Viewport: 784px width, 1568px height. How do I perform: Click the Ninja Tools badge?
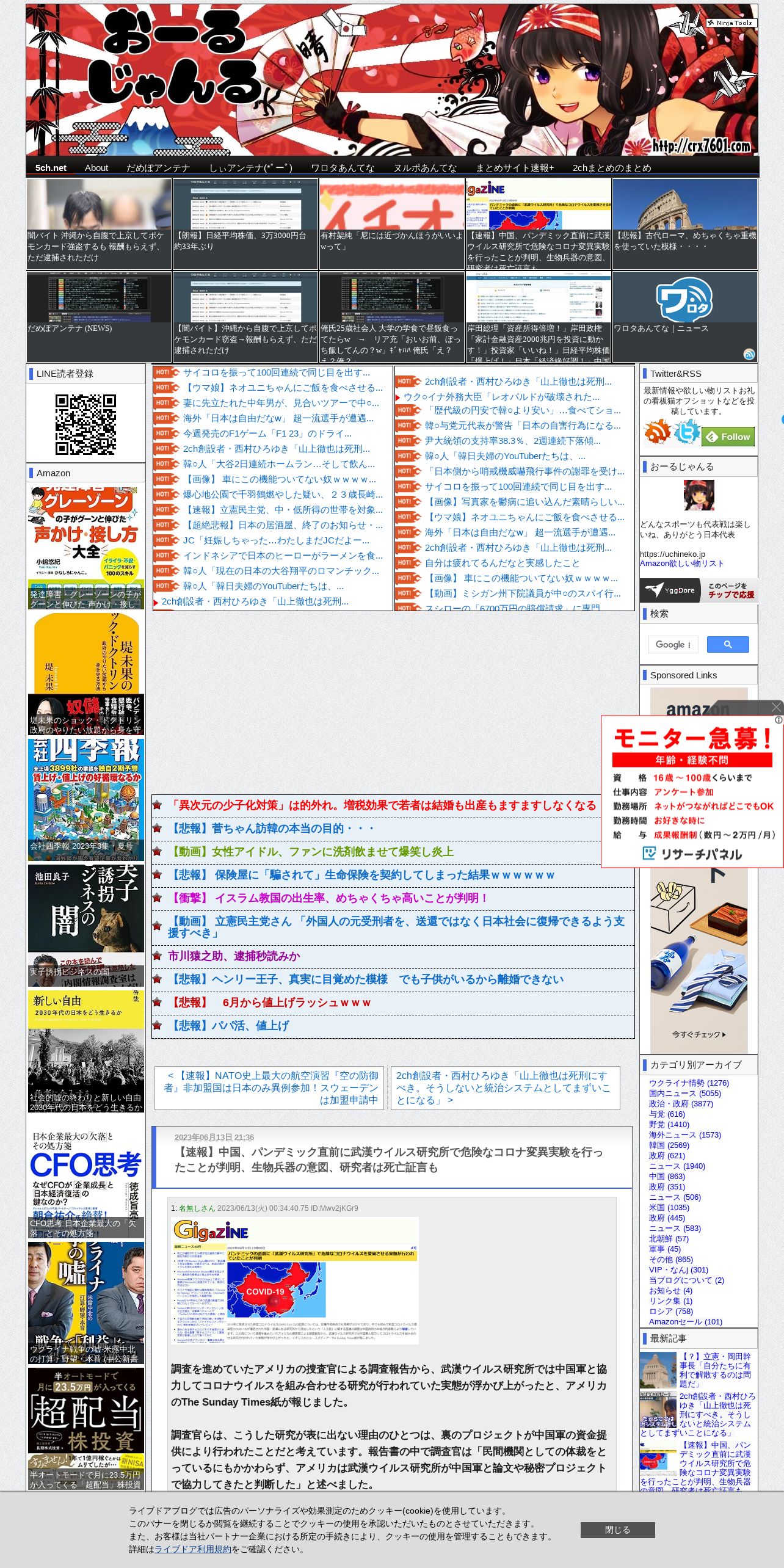point(731,23)
